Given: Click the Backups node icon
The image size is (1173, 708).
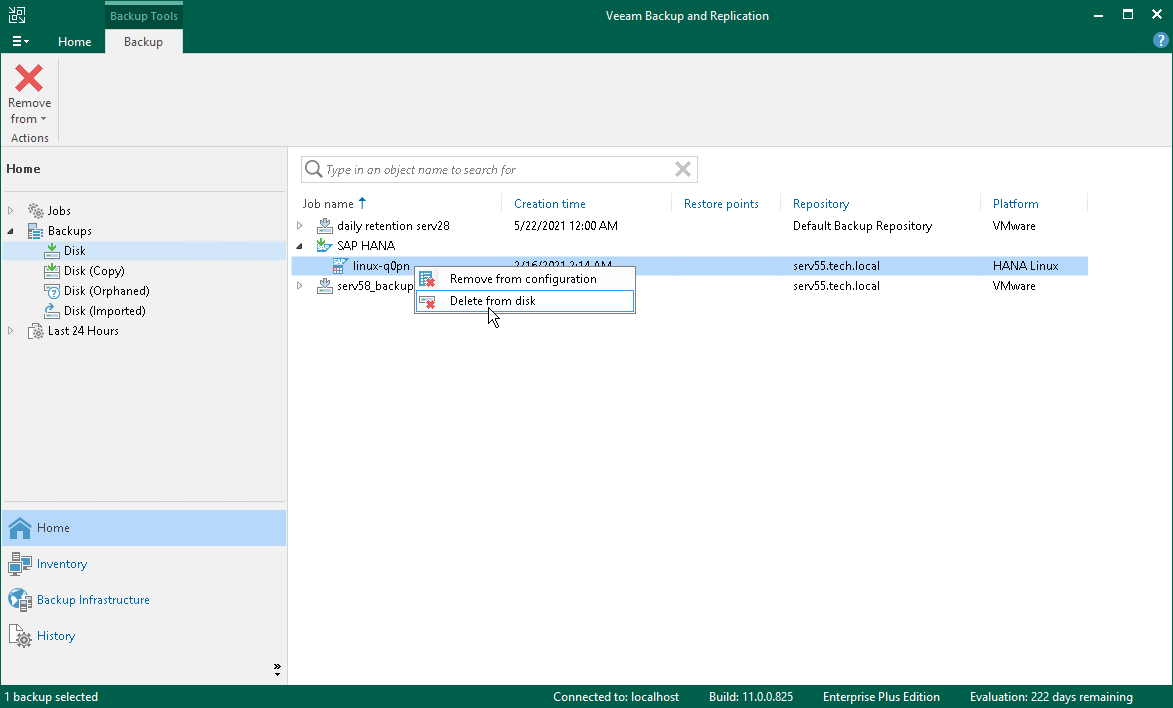Looking at the screenshot, I should 35,231.
